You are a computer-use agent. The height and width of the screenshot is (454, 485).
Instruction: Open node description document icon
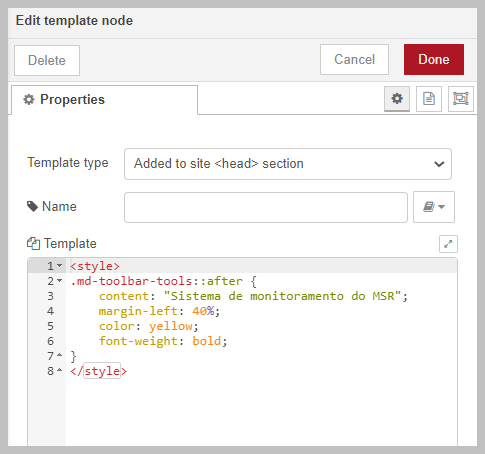click(429, 99)
